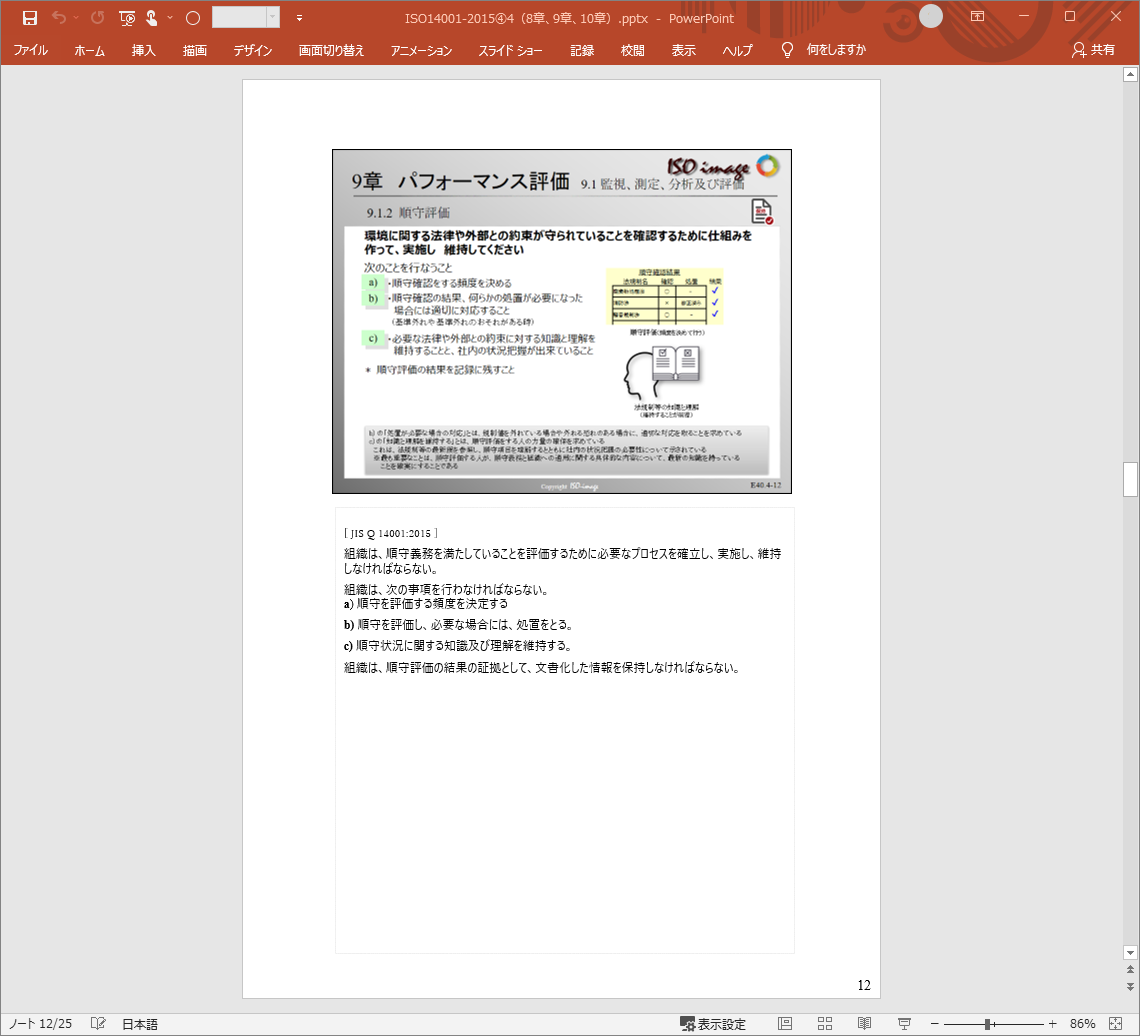Open the empty combo box dropdown in title bar

coord(273,18)
